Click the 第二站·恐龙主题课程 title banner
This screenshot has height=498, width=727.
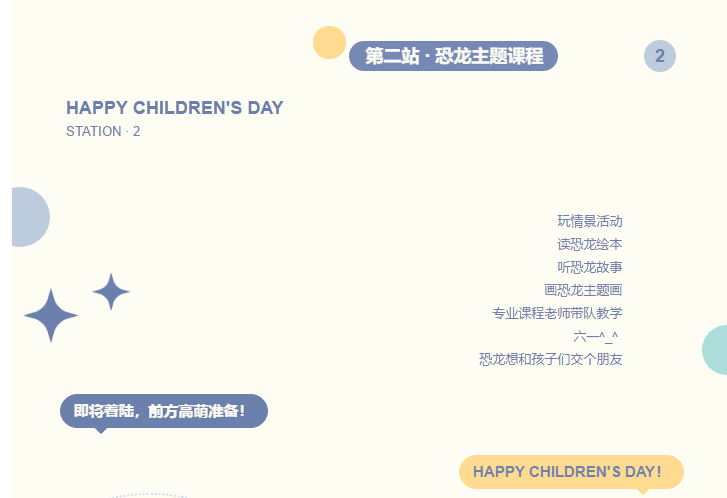[453, 56]
